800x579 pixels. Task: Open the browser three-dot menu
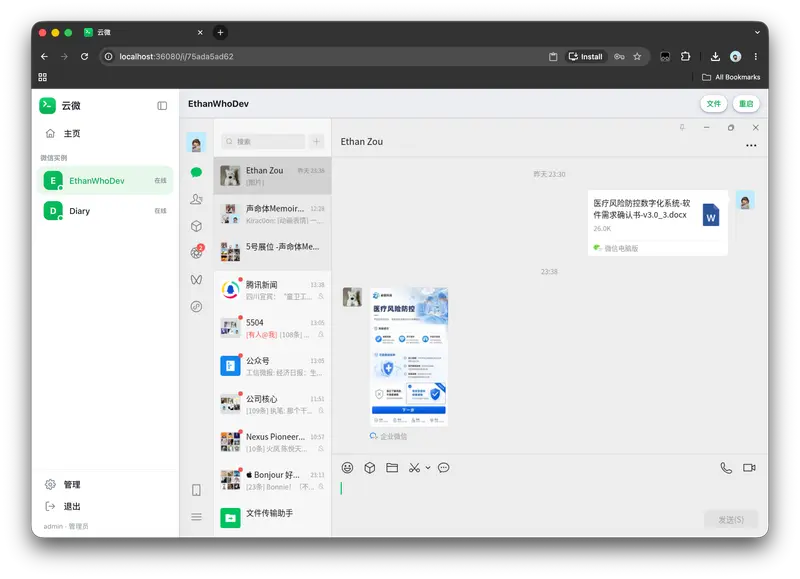(756, 57)
